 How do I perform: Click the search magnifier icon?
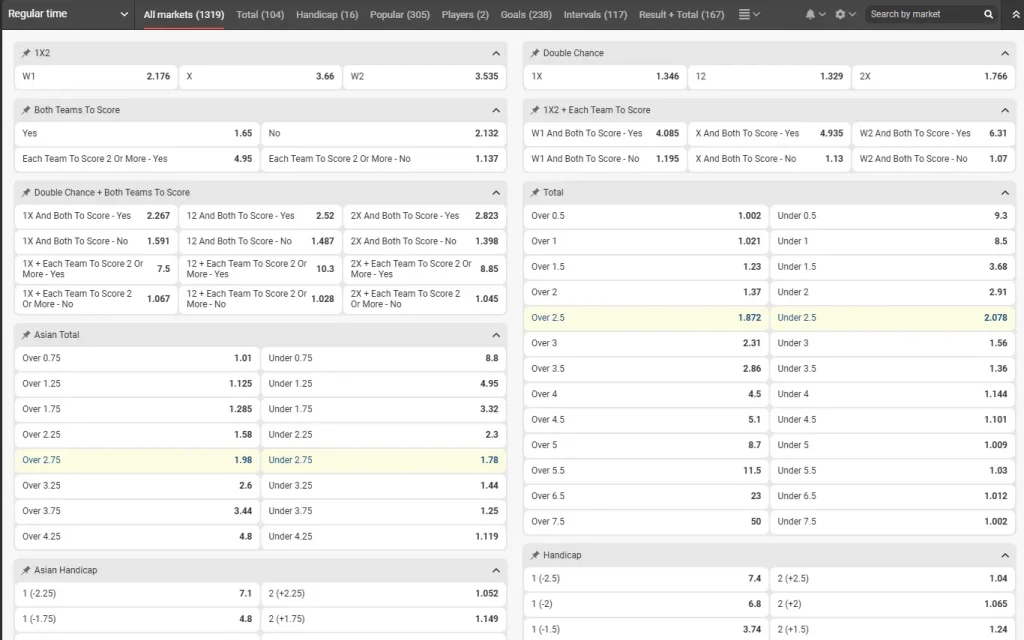pos(988,14)
